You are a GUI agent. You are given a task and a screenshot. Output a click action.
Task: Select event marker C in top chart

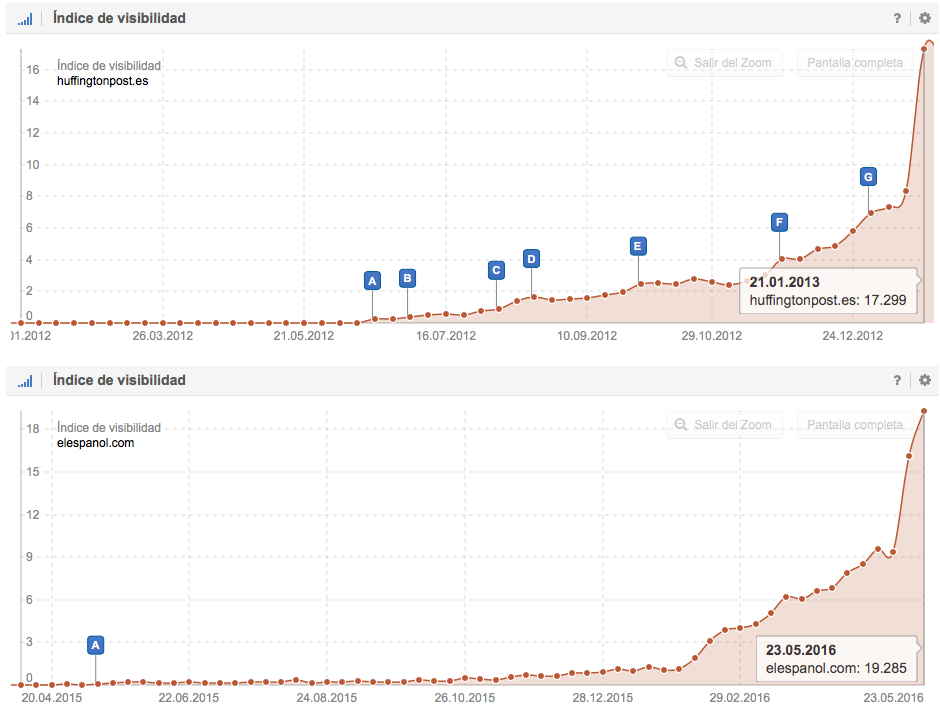pos(496,270)
